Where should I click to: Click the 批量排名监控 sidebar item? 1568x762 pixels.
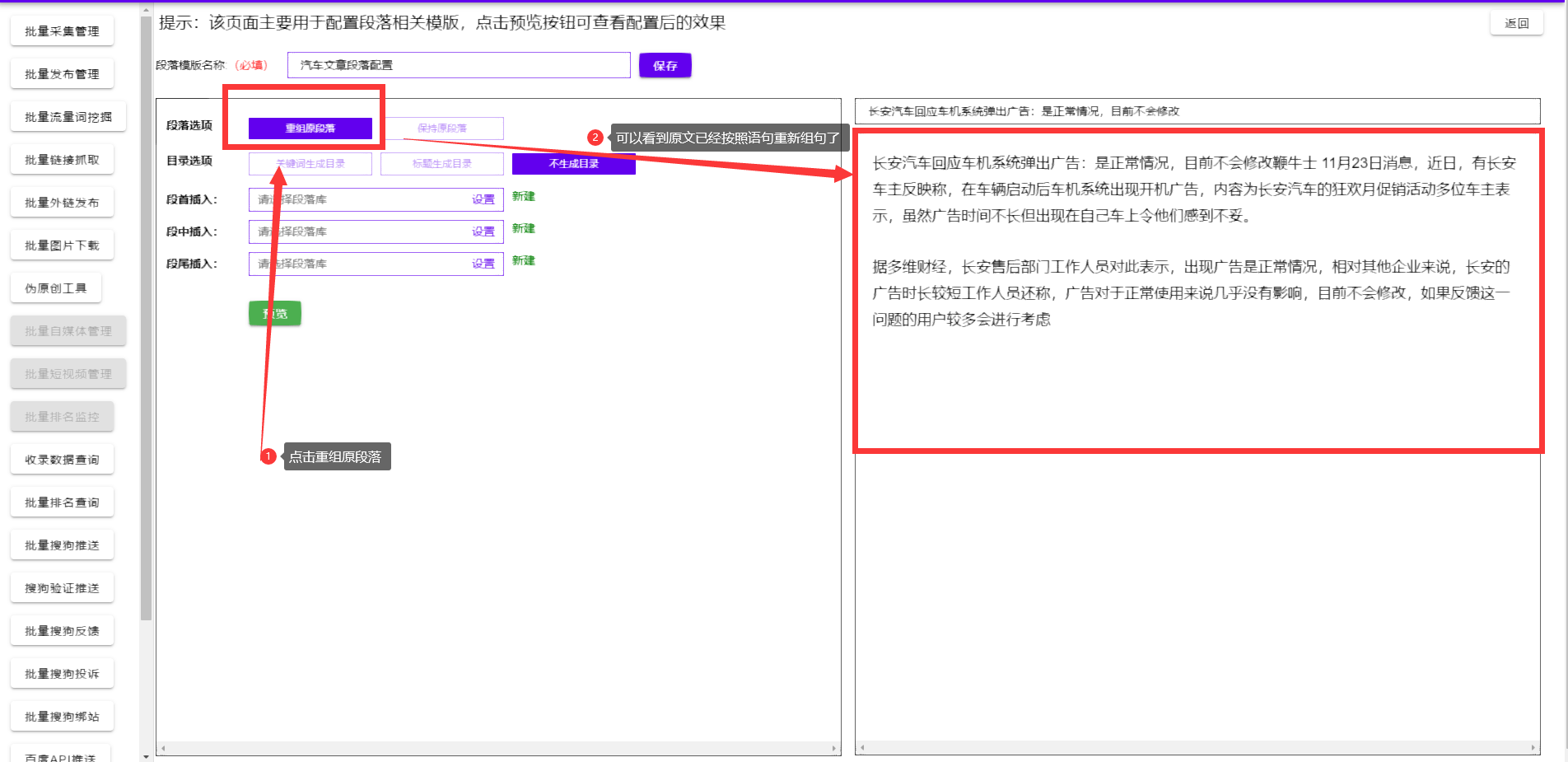(62, 417)
